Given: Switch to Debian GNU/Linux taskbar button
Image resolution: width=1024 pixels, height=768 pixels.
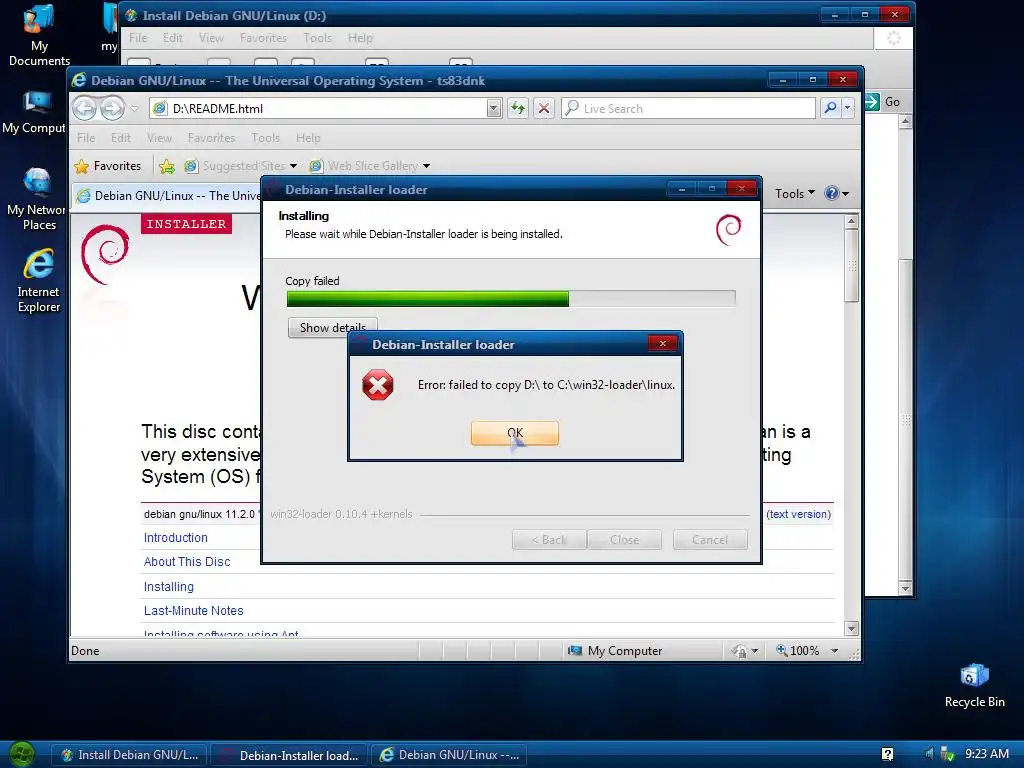Looking at the screenshot, I should (x=449, y=755).
